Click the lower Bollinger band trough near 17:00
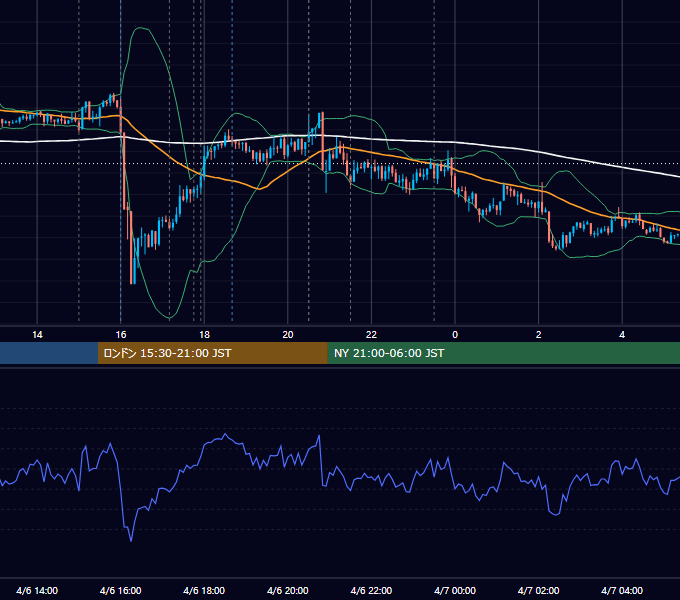This screenshot has width=680, height=600. tap(170, 318)
